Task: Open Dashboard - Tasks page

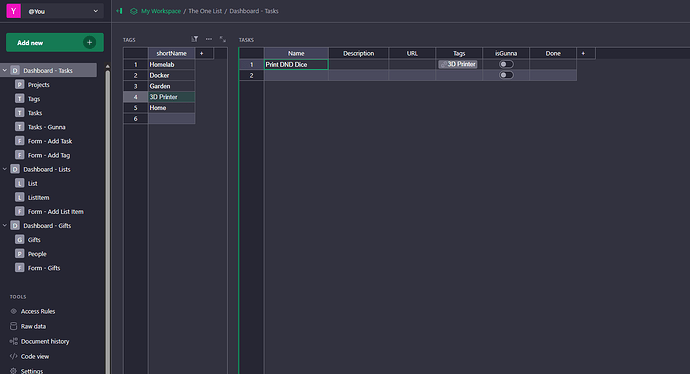Action: click(48, 70)
